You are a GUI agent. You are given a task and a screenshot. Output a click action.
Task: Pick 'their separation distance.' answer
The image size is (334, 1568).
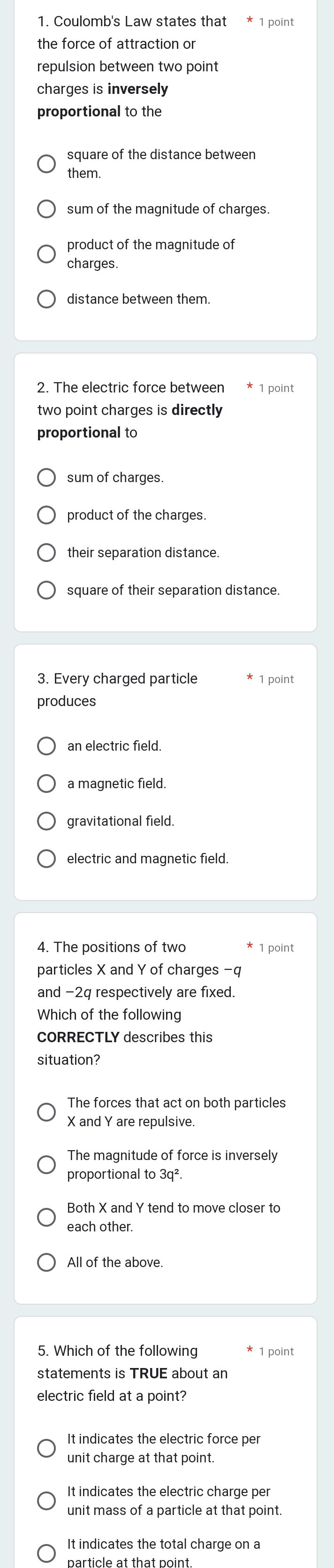pyautogui.click(x=47, y=553)
